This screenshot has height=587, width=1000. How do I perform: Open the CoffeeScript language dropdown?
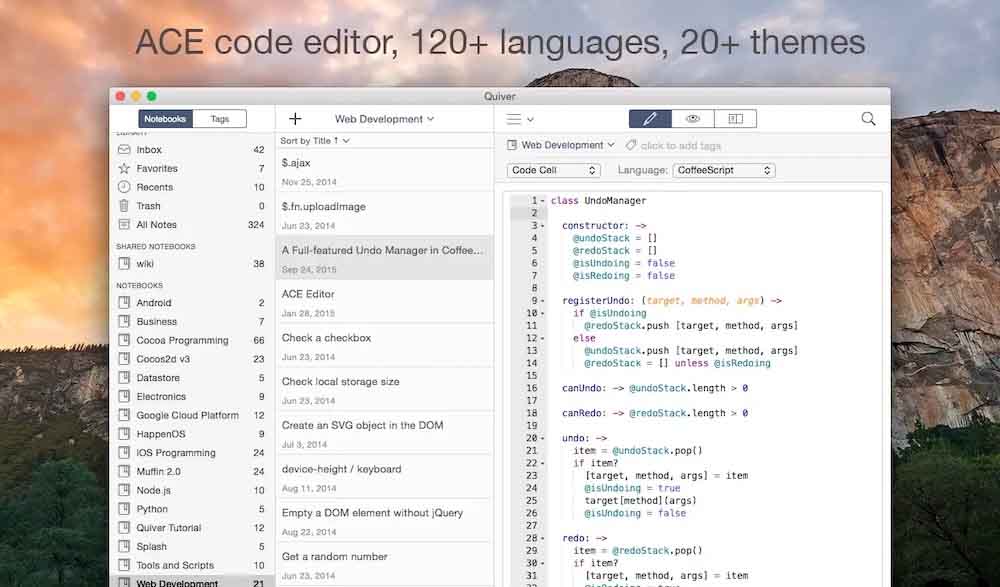pyautogui.click(x=724, y=170)
